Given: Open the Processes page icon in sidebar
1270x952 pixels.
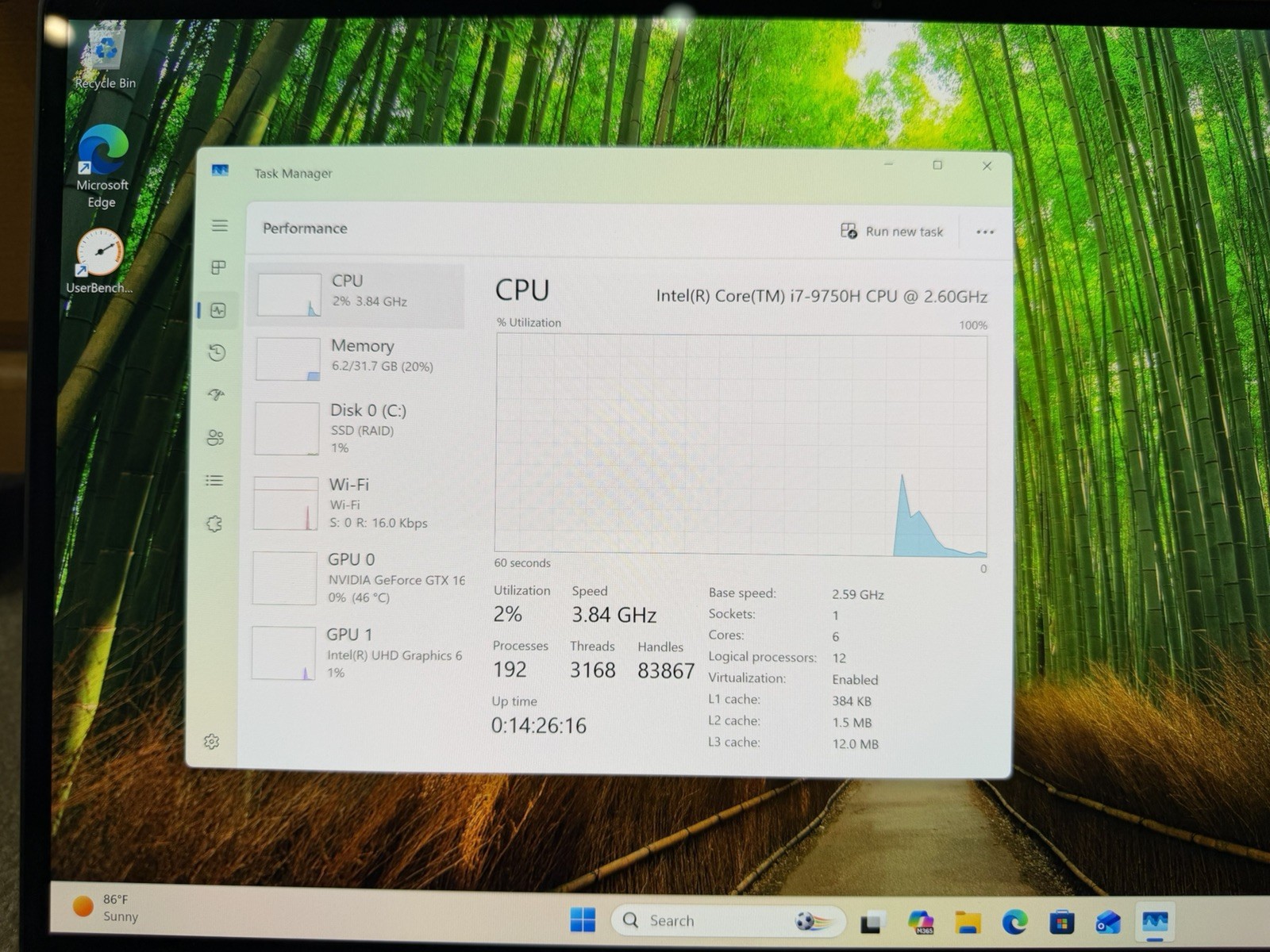Looking at the screenshot, I should tap(218, 267).
